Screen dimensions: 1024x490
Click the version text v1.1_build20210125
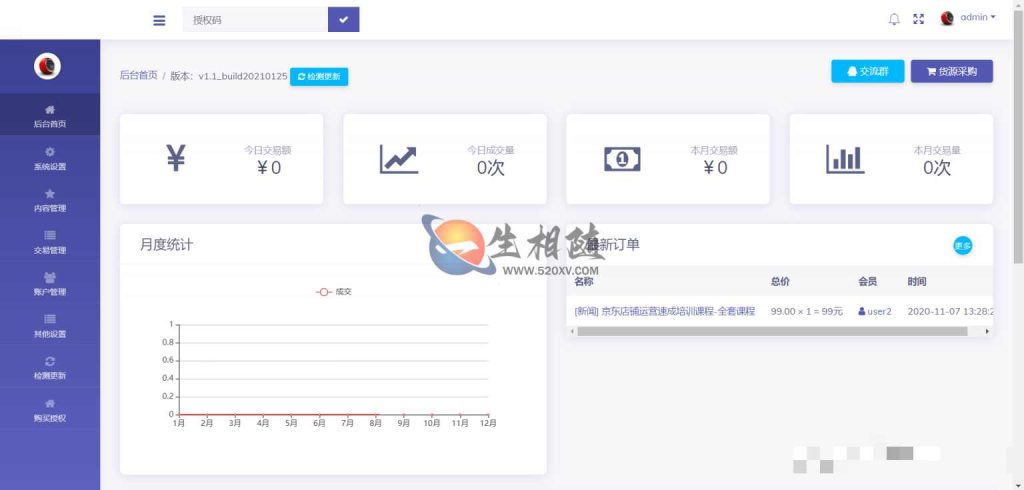[243, 76]
